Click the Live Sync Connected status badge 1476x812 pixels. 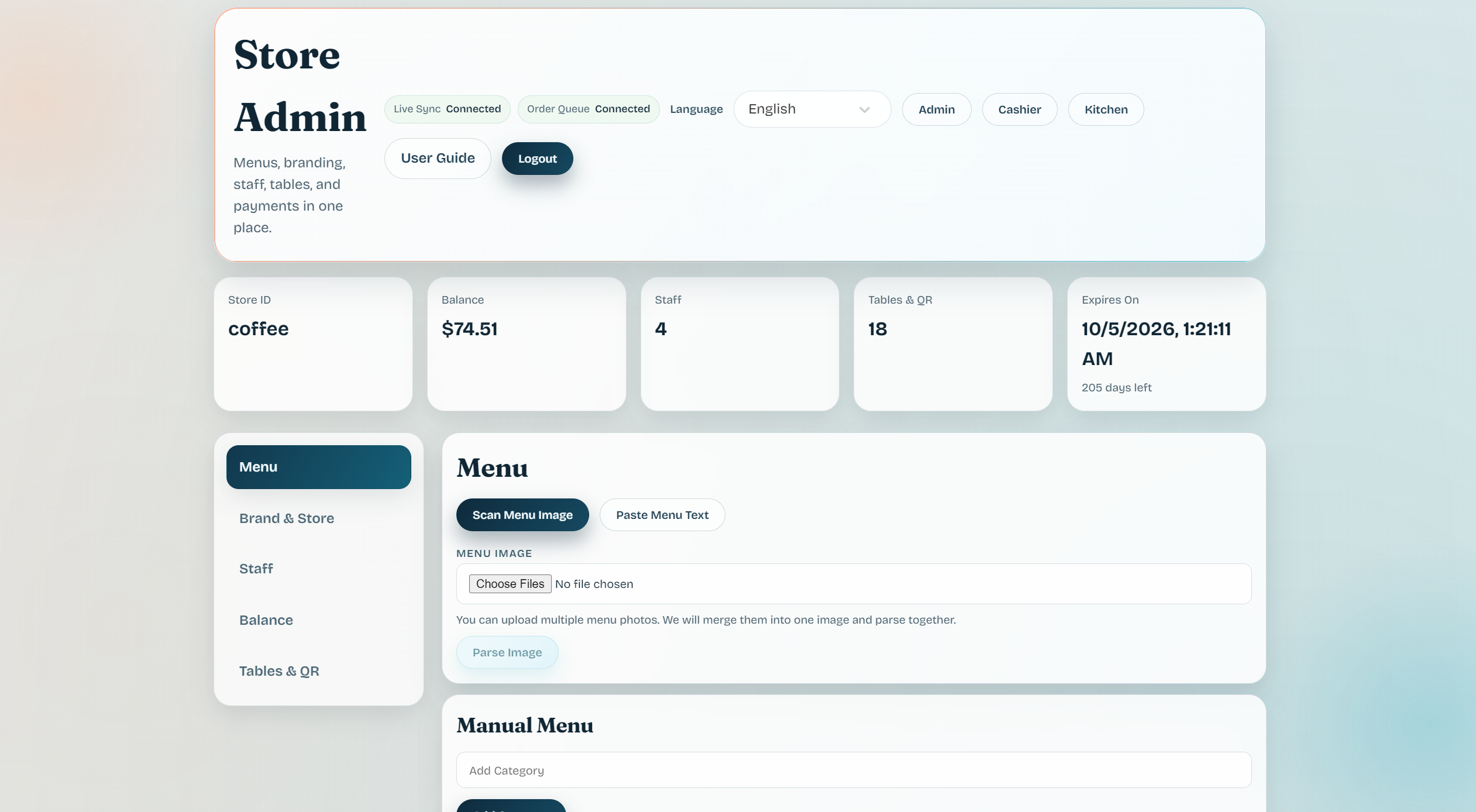[447, 109]
